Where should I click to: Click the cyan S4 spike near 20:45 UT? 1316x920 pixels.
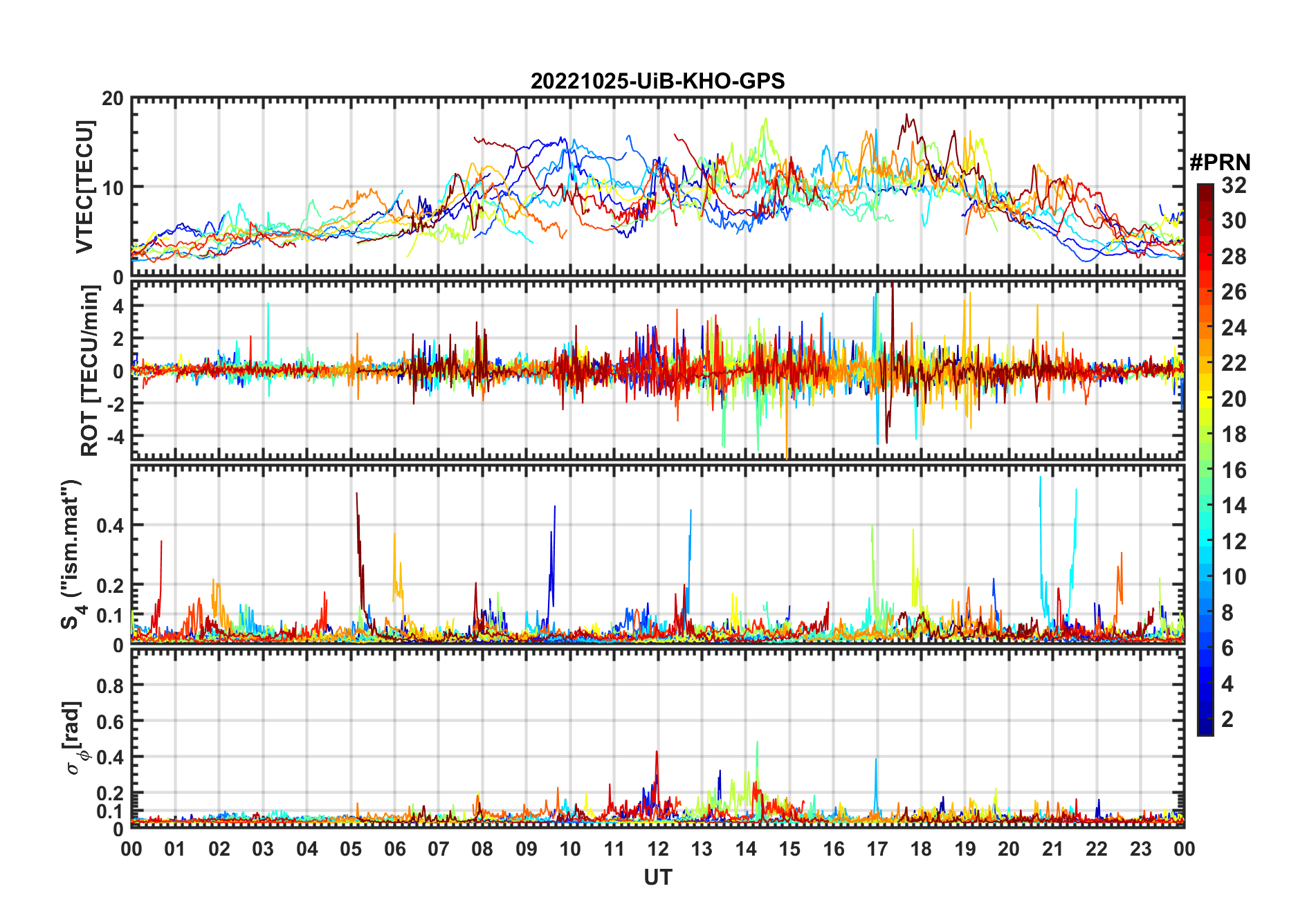1041,540
